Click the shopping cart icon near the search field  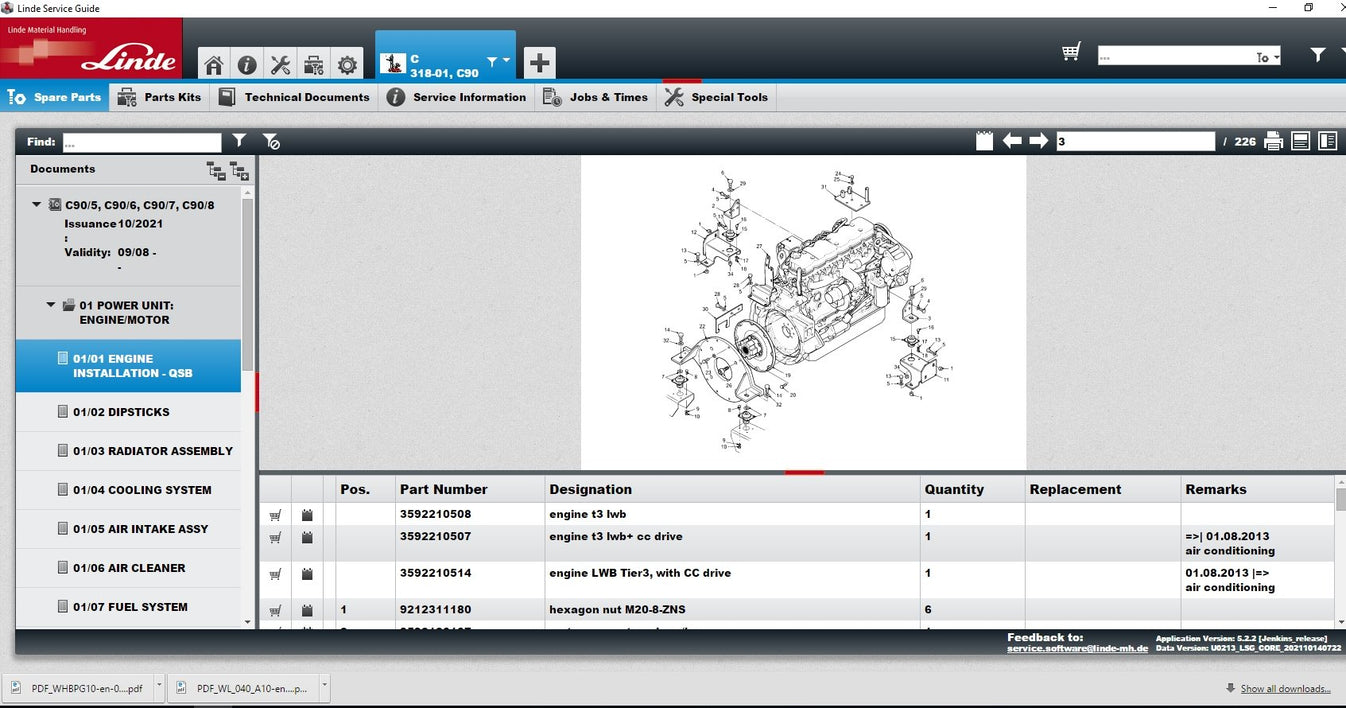click(x=1071, y=50)
